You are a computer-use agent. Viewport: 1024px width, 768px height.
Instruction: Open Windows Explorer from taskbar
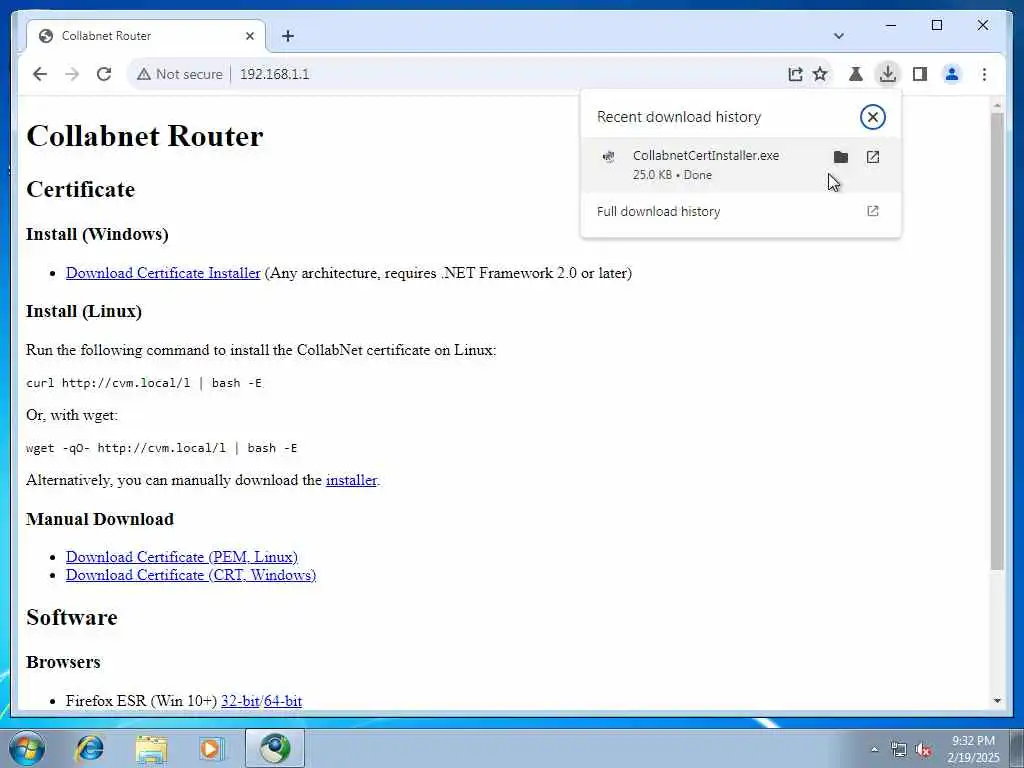pos(152,748)
